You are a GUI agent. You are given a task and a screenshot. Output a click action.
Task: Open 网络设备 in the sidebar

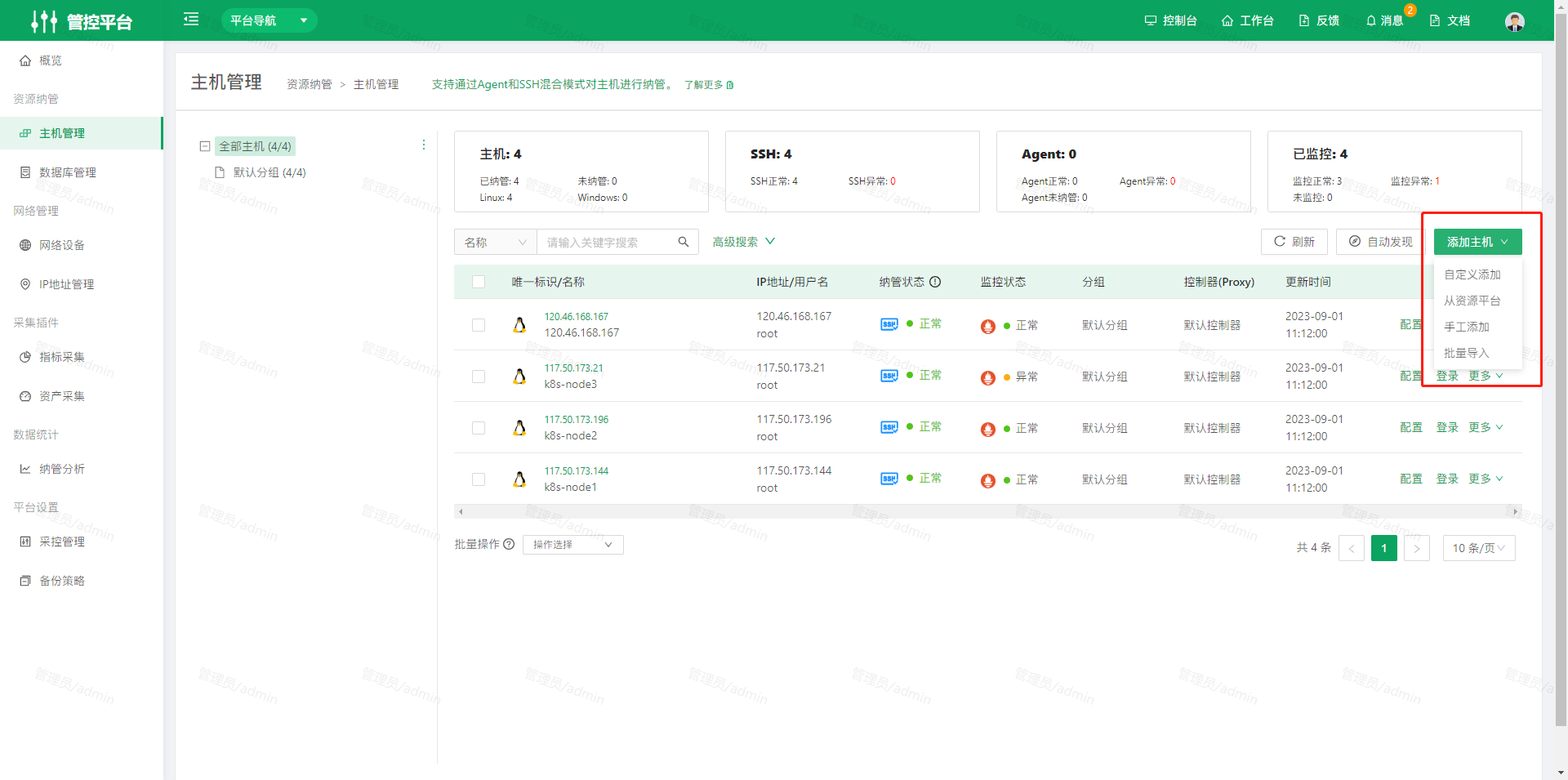point(81,245)
